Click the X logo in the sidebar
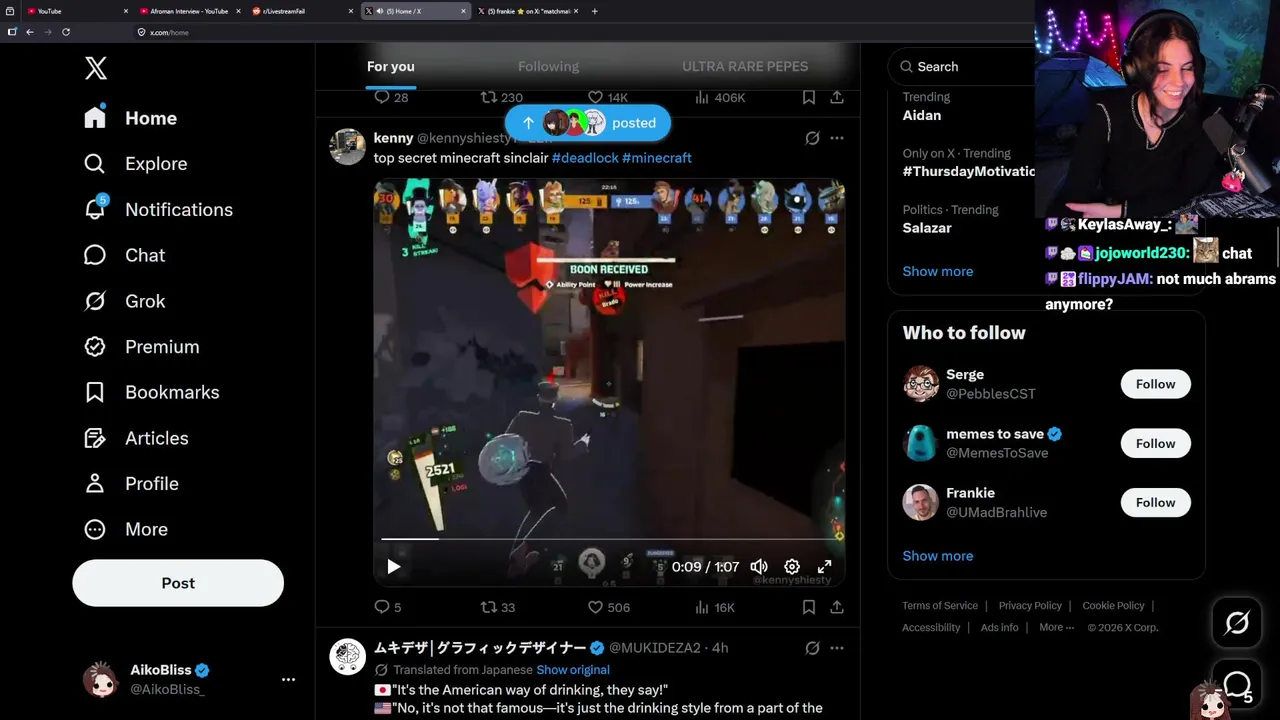 coord(96,68)
